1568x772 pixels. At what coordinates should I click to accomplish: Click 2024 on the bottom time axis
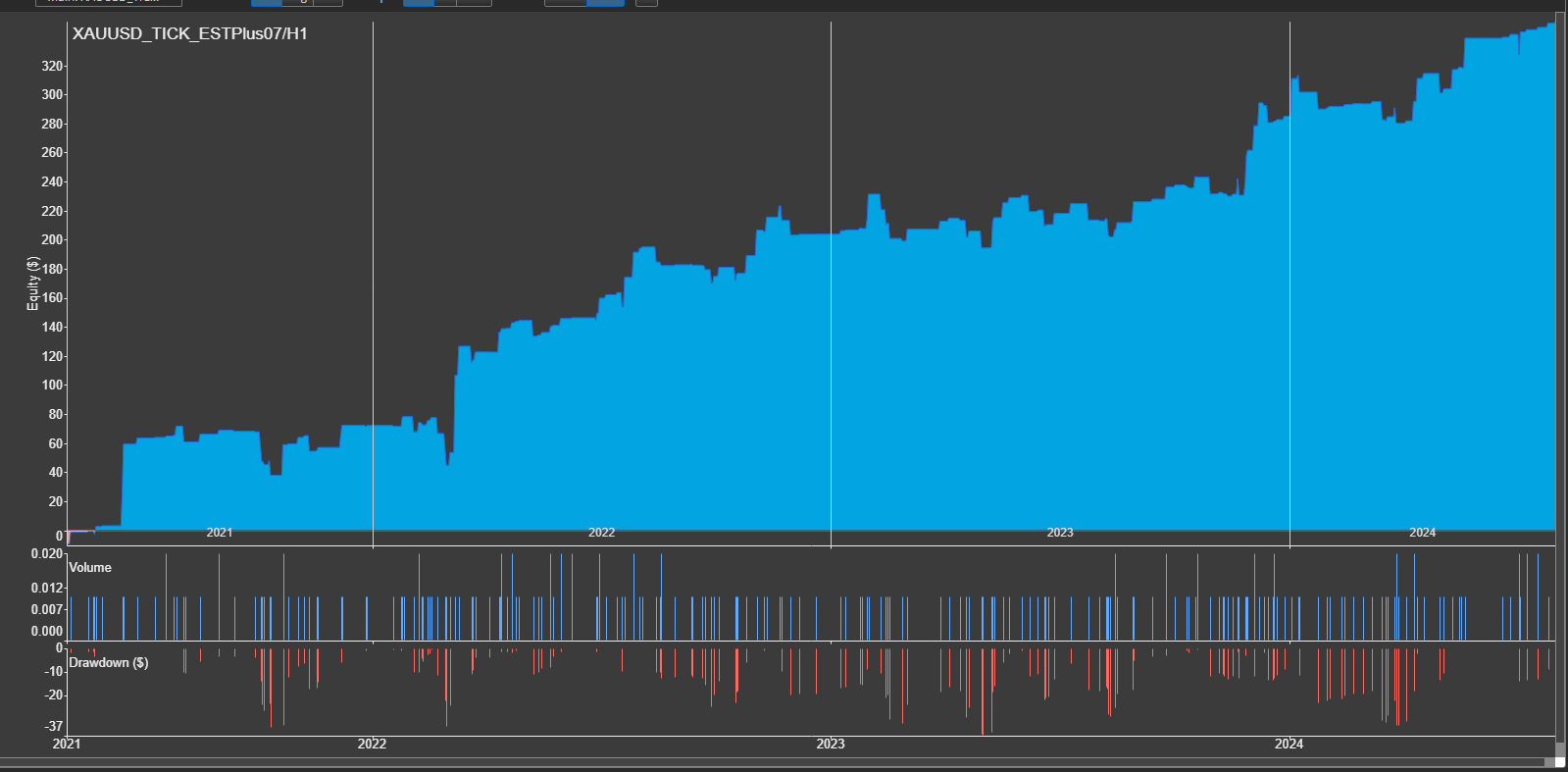coord(1289,744)
